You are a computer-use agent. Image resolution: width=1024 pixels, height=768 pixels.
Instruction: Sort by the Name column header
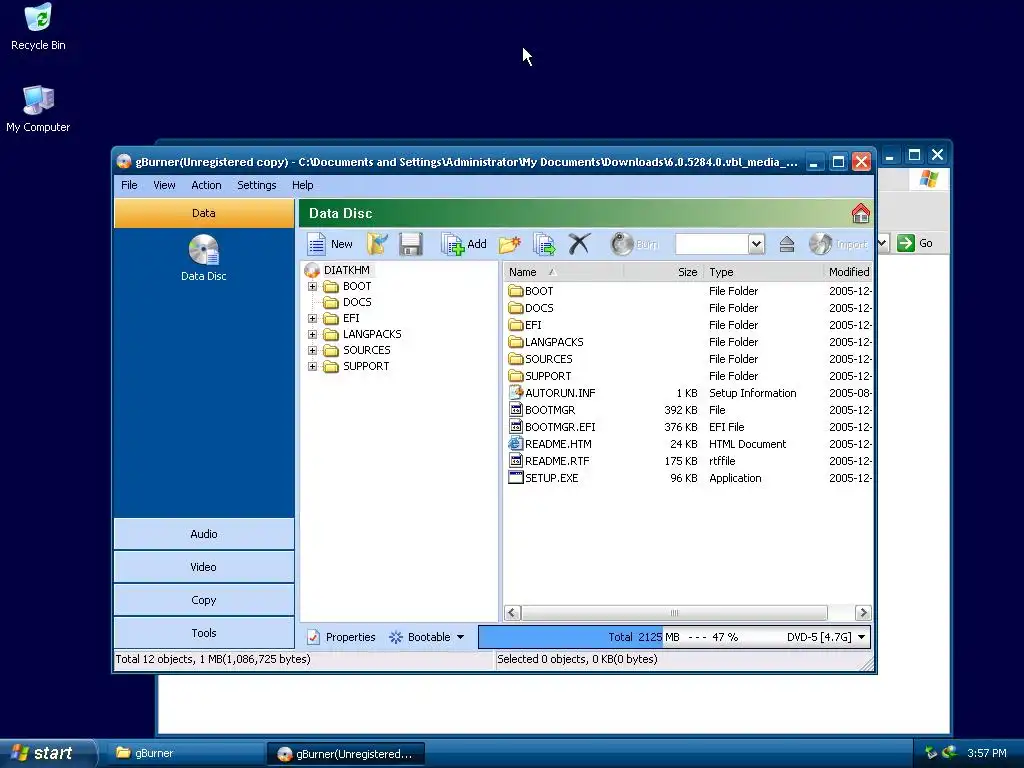(x=564, y=272)
